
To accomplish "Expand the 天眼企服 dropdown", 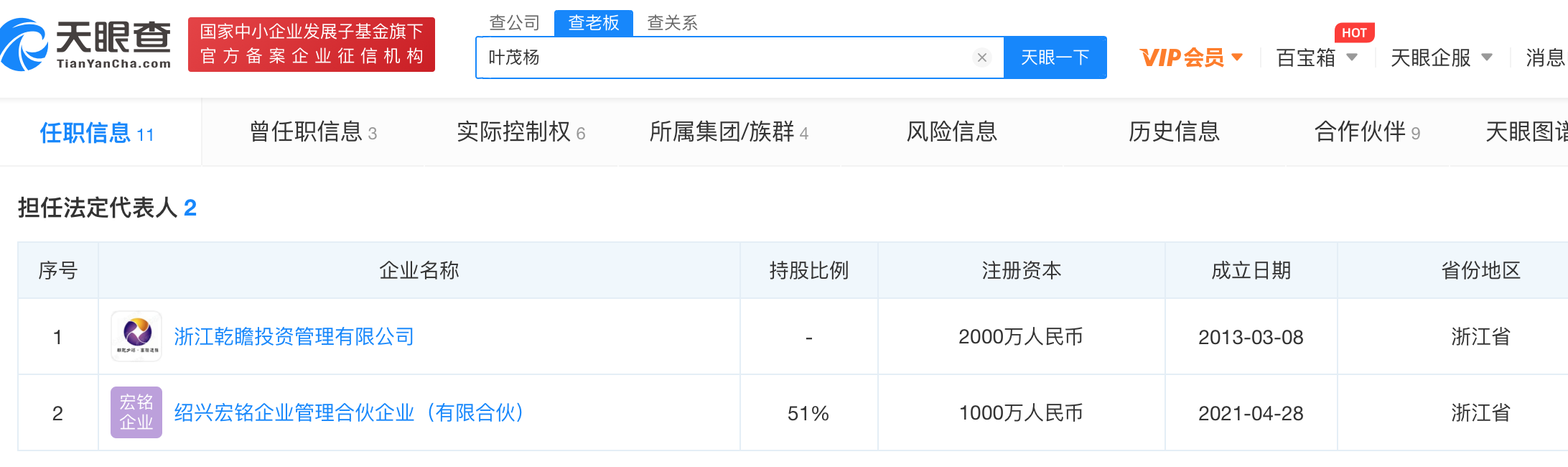I will click(1440, 57).
